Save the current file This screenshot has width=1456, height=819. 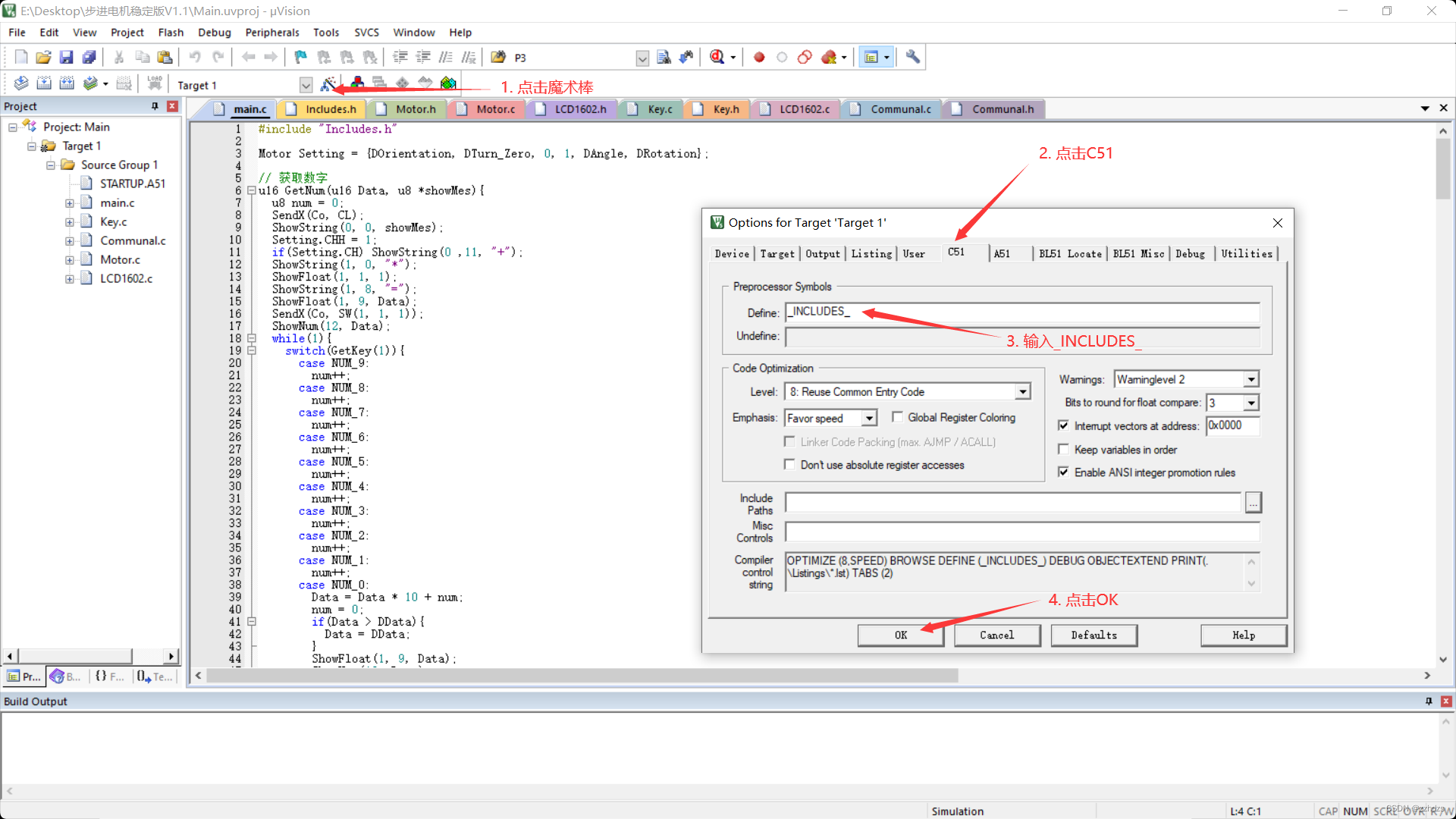(x=67, y=57)
